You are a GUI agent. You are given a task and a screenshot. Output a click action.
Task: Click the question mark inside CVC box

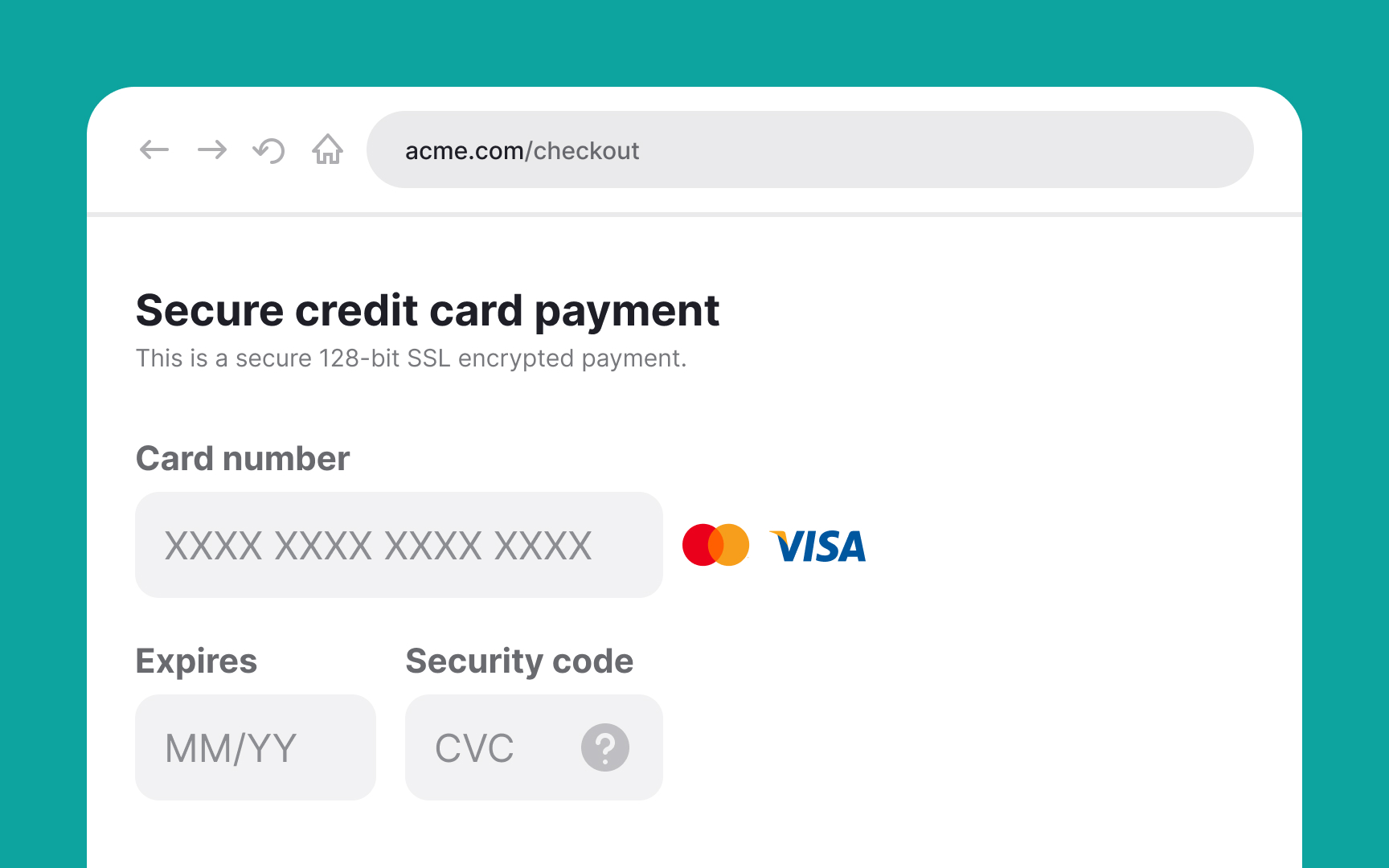coord(604,747)
